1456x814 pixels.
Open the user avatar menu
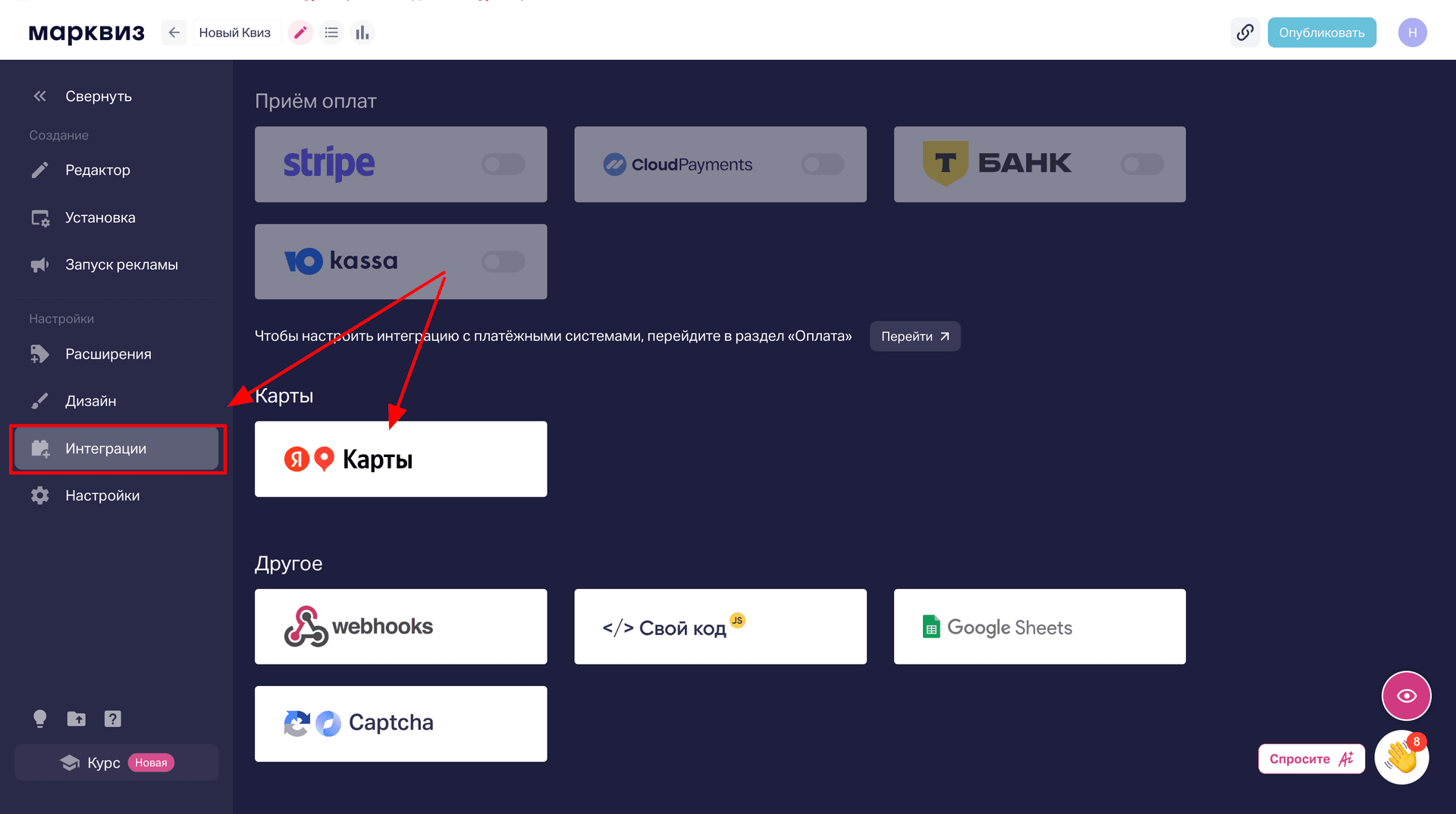coord(1412,33)
